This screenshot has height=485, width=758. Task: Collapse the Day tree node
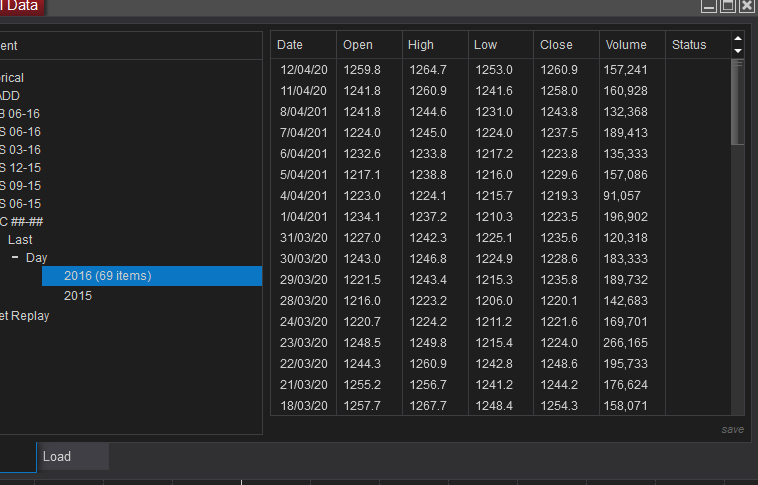15,258
